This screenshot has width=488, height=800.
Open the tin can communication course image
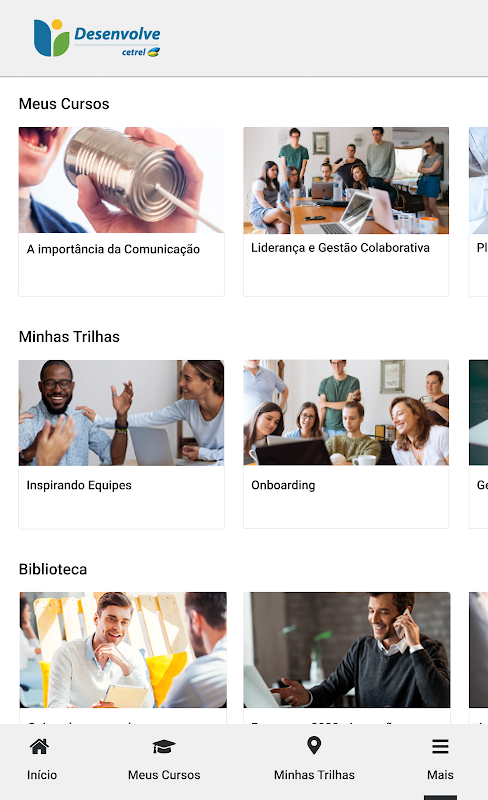(121, 180)
